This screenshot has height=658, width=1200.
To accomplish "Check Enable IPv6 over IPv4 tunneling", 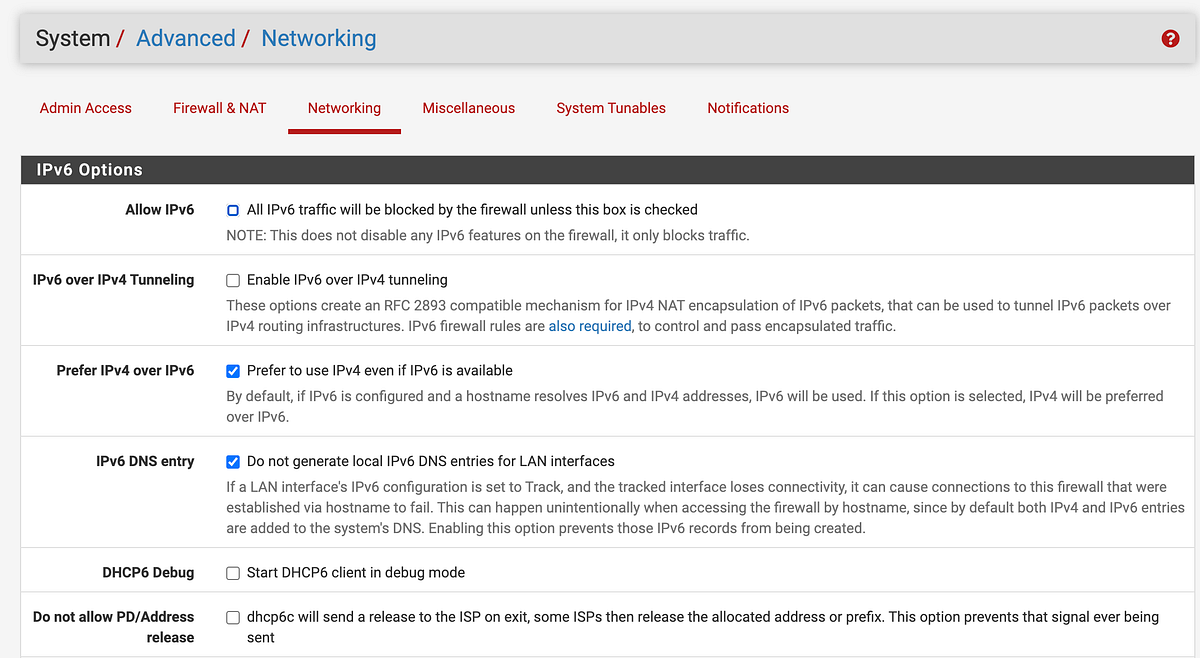I will click(x=232, y=280).
